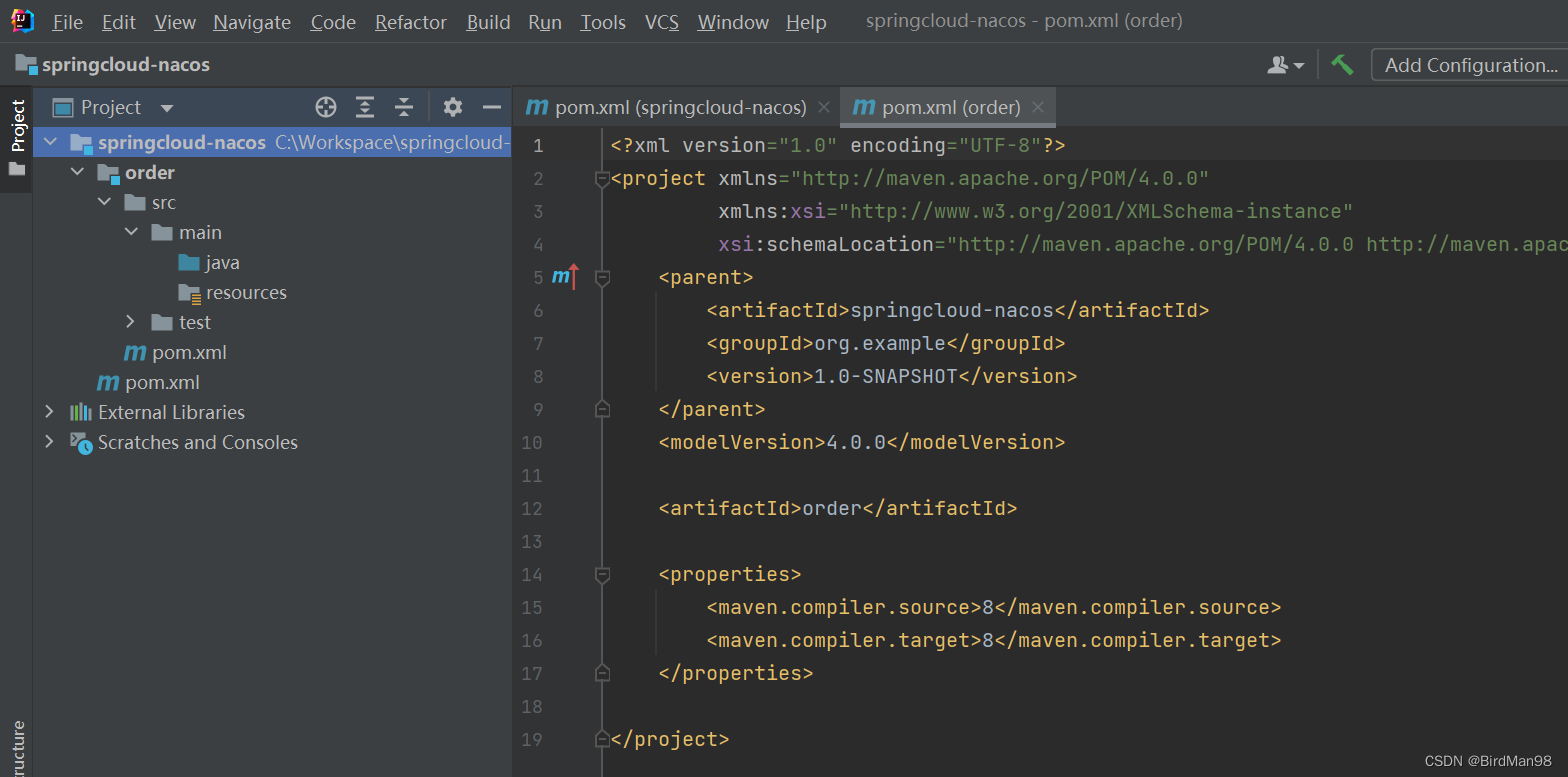This screenshot has height=777, width=1568.
Task: Click the folder icon below Project side tab
Action: (x=17, y=169)
